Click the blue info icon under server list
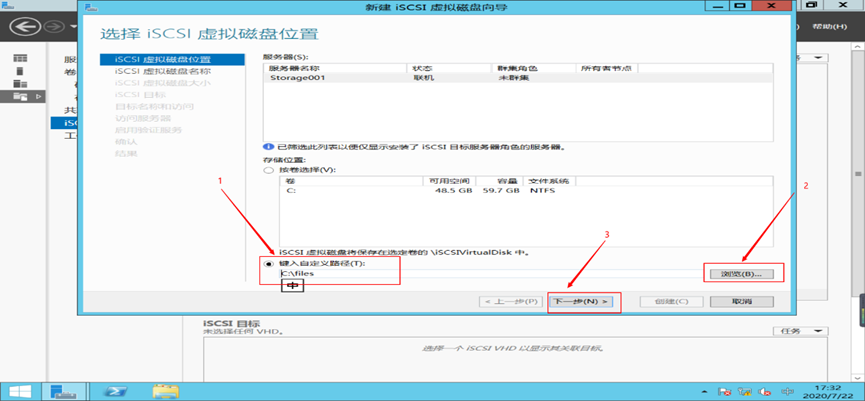This screenshot has height=401, width=865. (x=269, y=147)
